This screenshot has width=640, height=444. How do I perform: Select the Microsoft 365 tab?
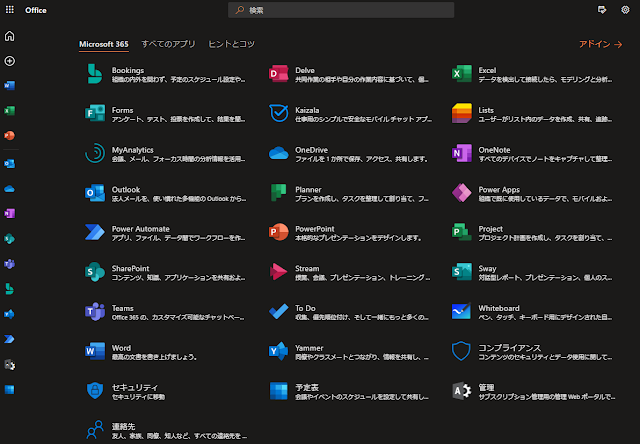[x=104, y=44]
